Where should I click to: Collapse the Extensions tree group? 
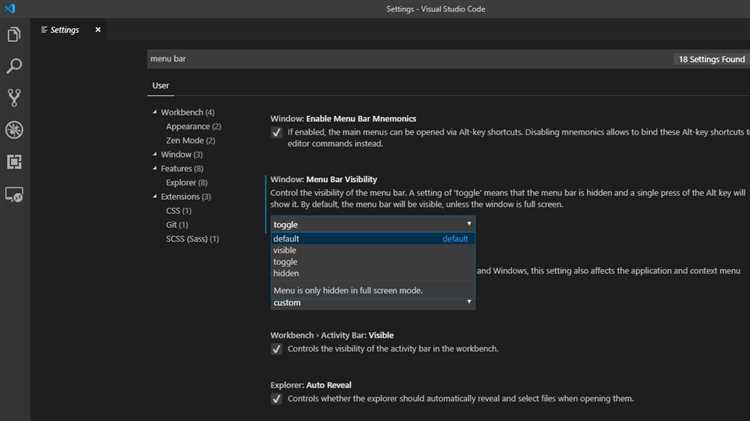pos(154,196)
